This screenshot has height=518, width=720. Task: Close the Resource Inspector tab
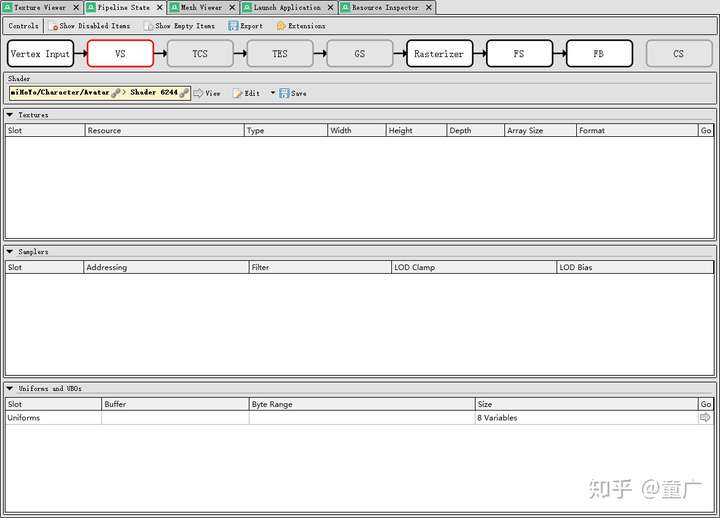pos(428,7)
